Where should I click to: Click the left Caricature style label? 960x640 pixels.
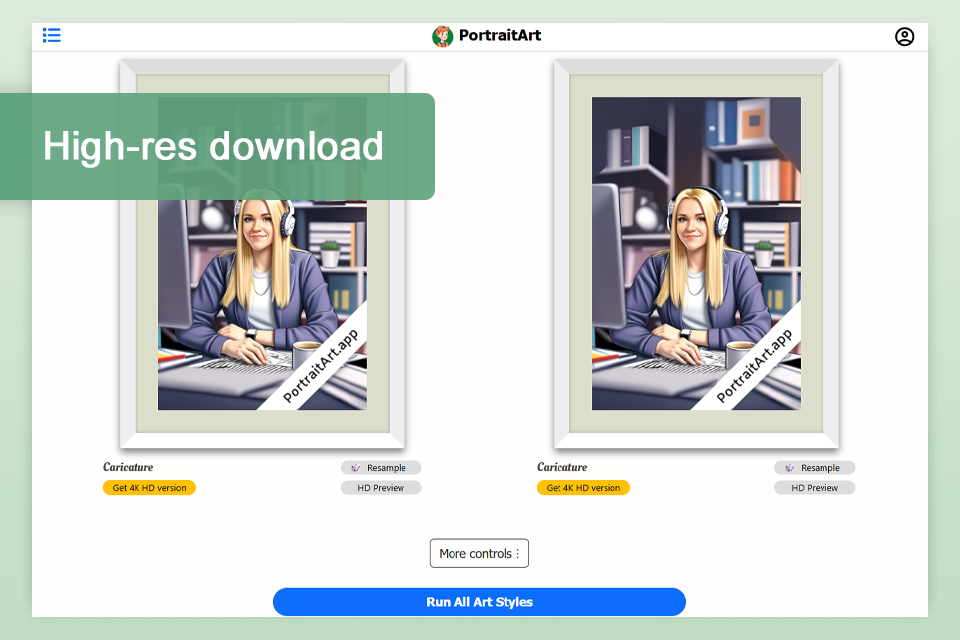[x=128, y=467]
